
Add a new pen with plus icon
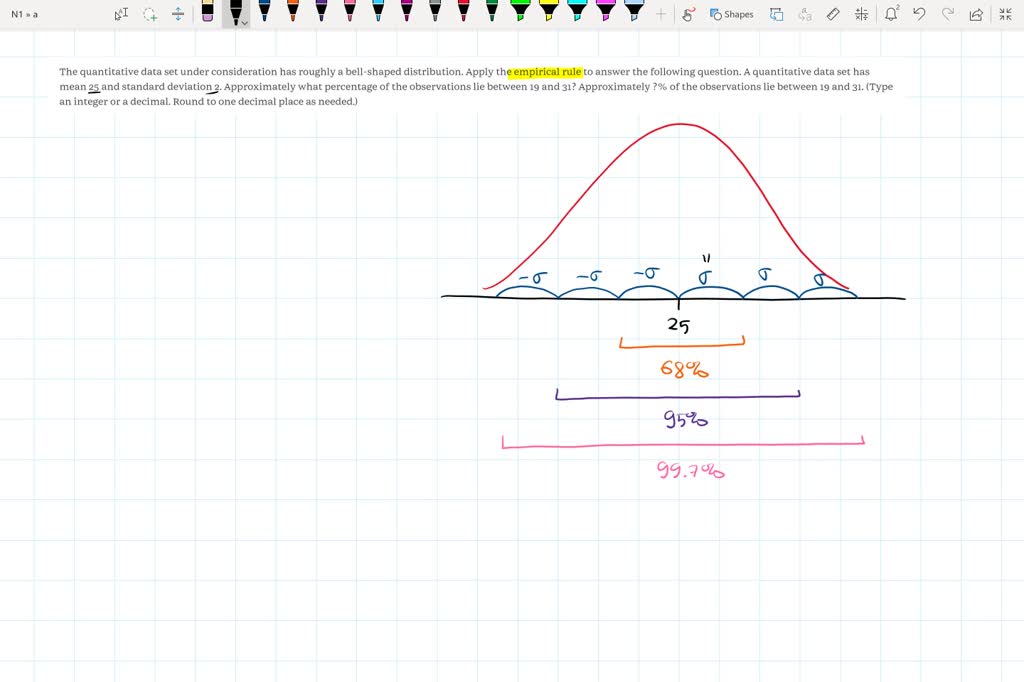[661, 14]
